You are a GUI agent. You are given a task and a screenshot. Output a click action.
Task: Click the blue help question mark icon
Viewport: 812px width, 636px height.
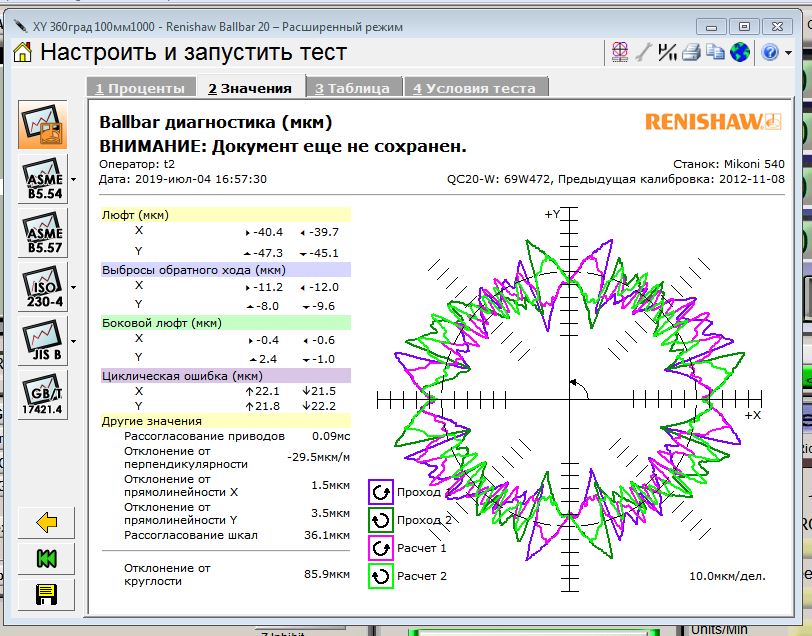(771, 52)
